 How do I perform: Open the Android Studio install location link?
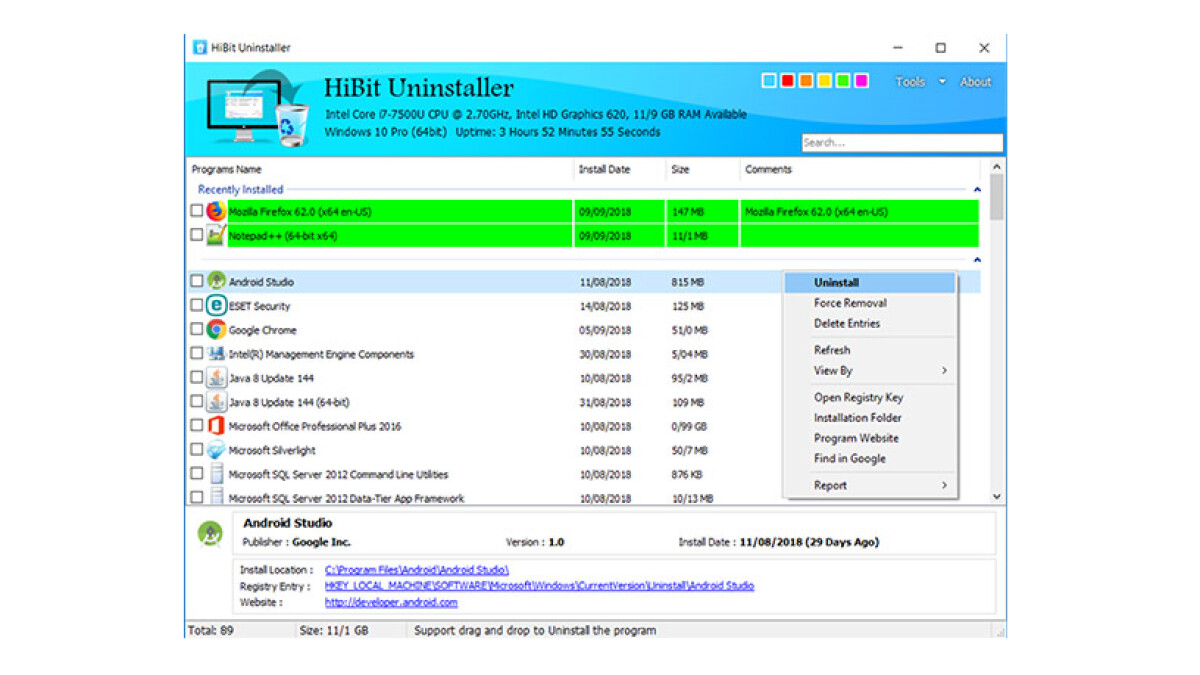tap(417, 570)
